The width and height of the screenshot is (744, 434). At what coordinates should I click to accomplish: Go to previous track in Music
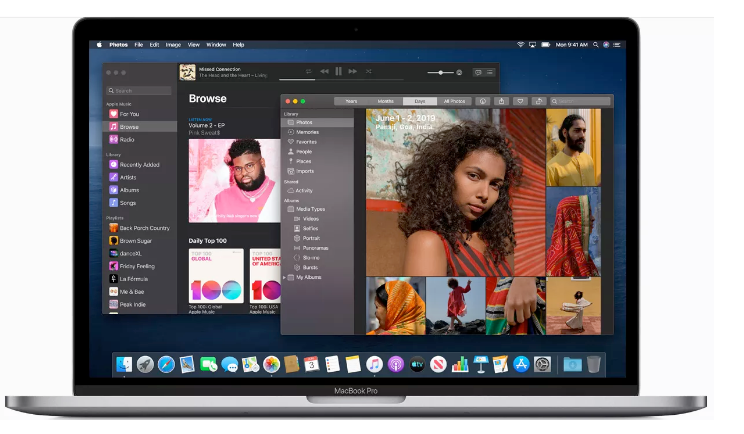tap(325, 71)
